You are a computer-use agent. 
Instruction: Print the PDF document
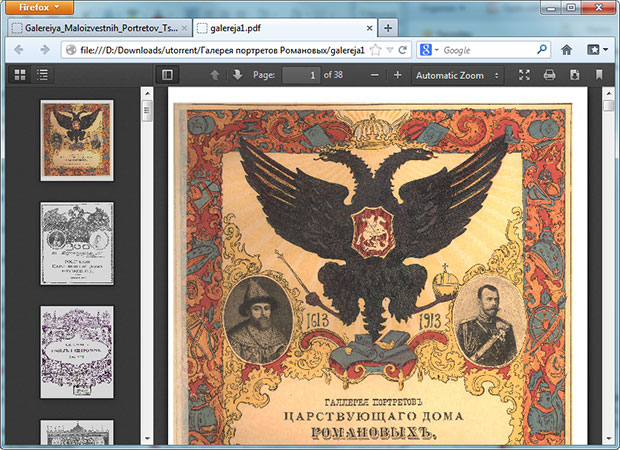coord(550,75)
